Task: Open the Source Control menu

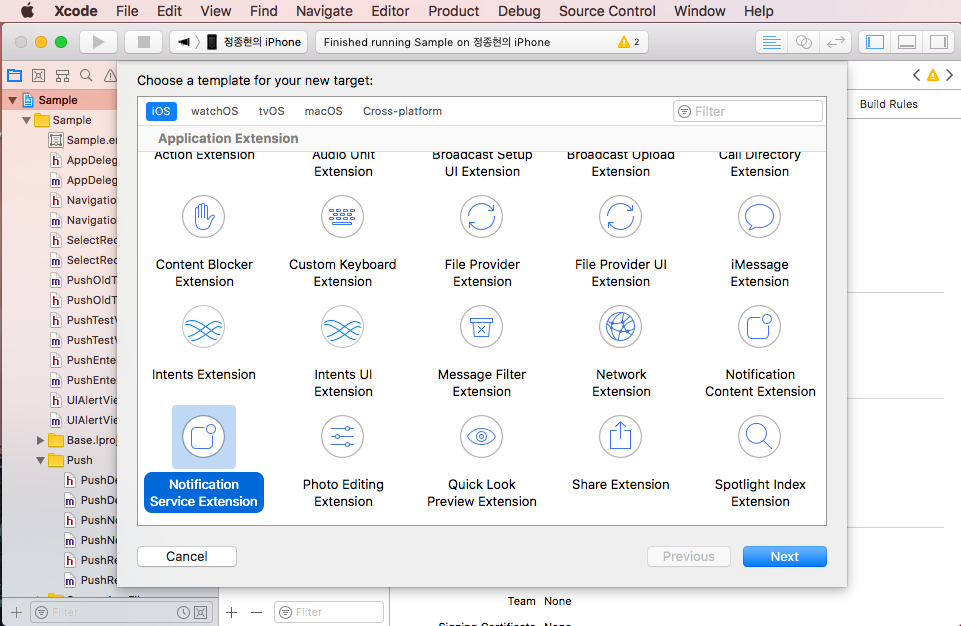Action: tap(607, 11)
